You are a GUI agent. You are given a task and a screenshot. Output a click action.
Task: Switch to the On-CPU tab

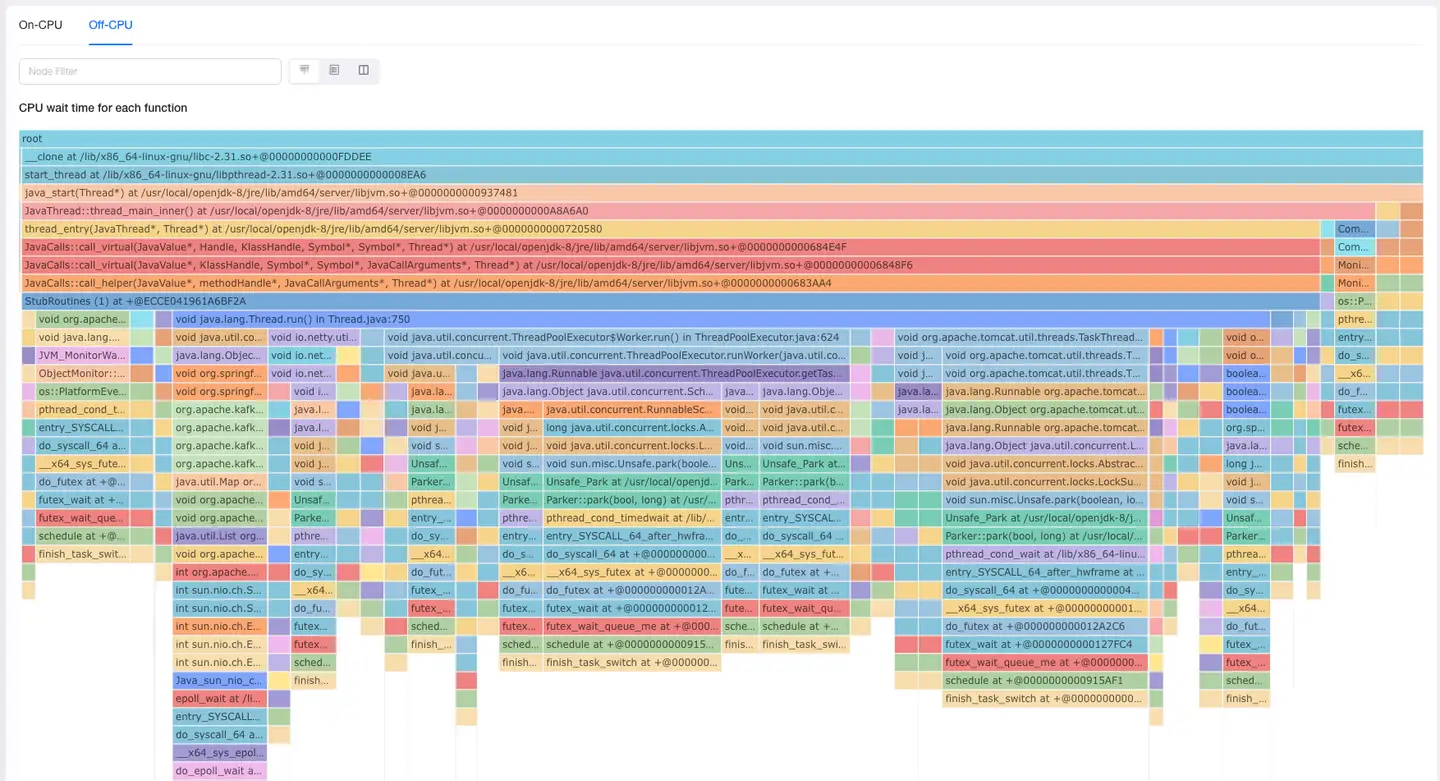40,25
